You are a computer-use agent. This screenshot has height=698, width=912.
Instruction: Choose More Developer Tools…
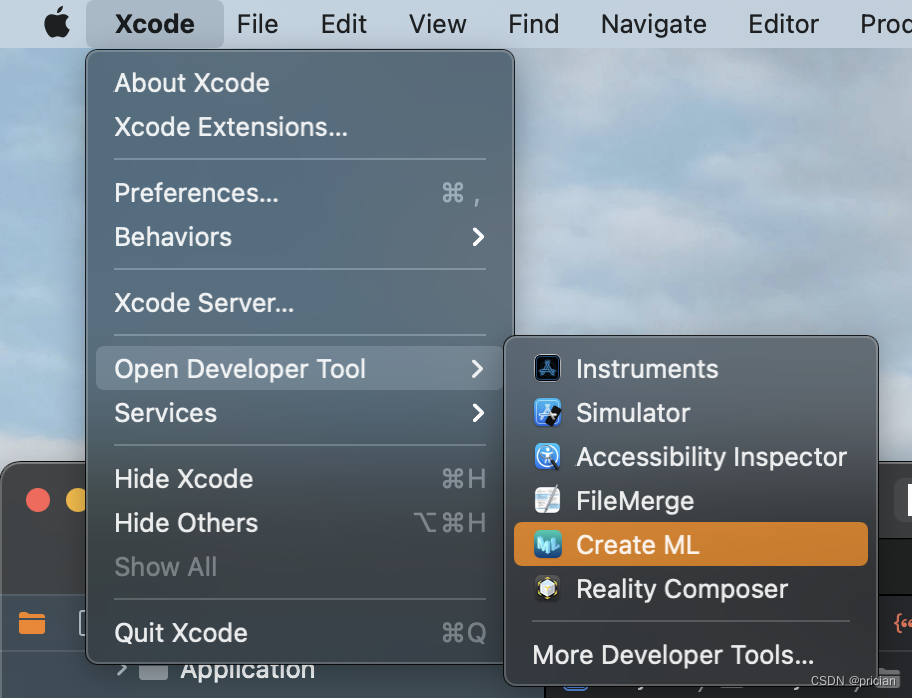[x=673, y=655]
